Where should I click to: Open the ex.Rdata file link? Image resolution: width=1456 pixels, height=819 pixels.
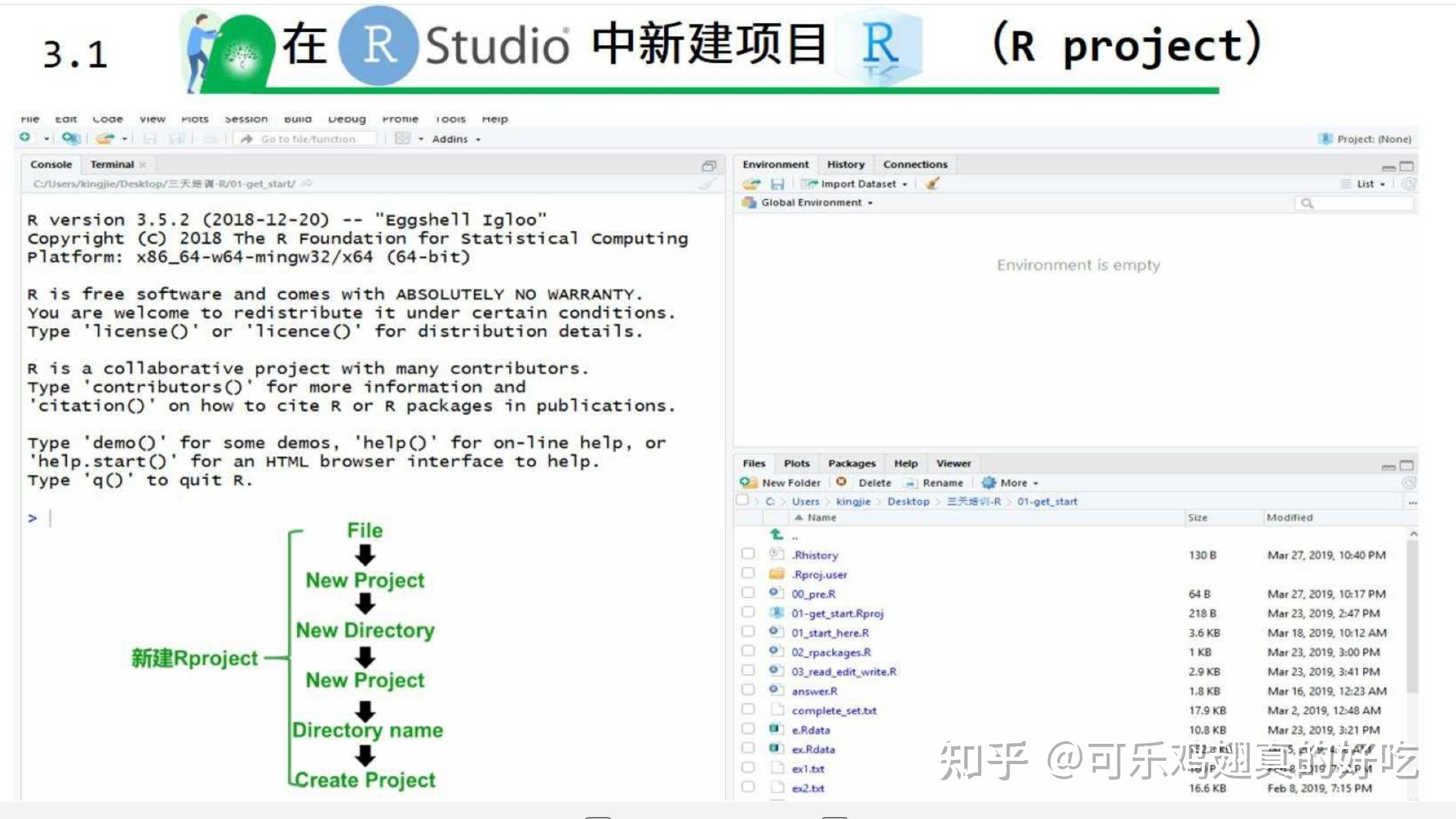point(813,749)
